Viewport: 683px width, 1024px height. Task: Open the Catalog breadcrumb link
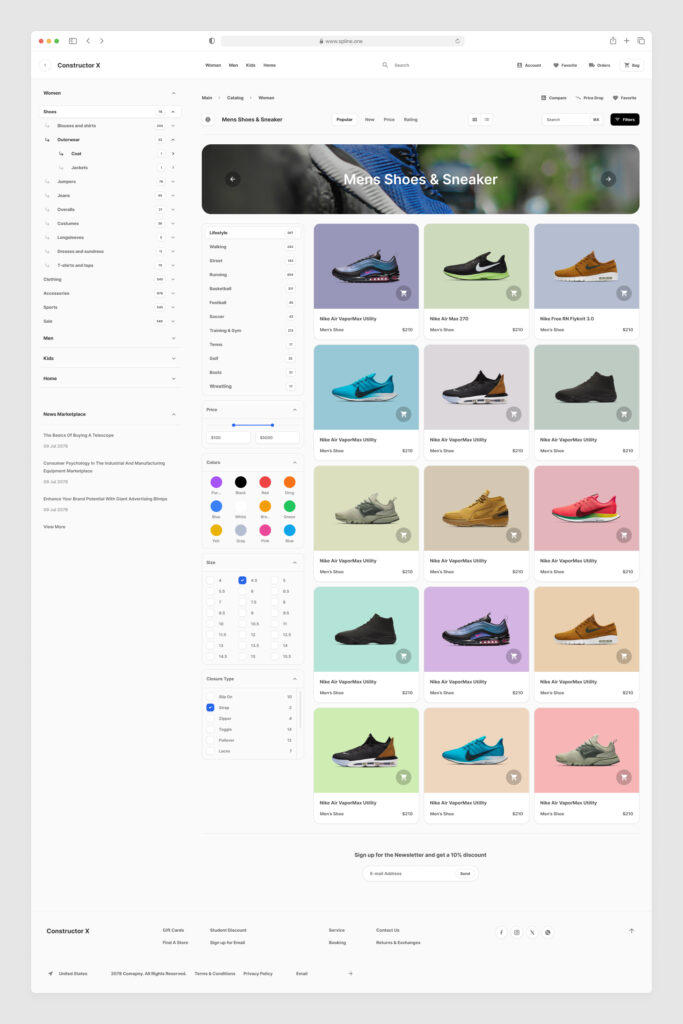tap(235, 98)
